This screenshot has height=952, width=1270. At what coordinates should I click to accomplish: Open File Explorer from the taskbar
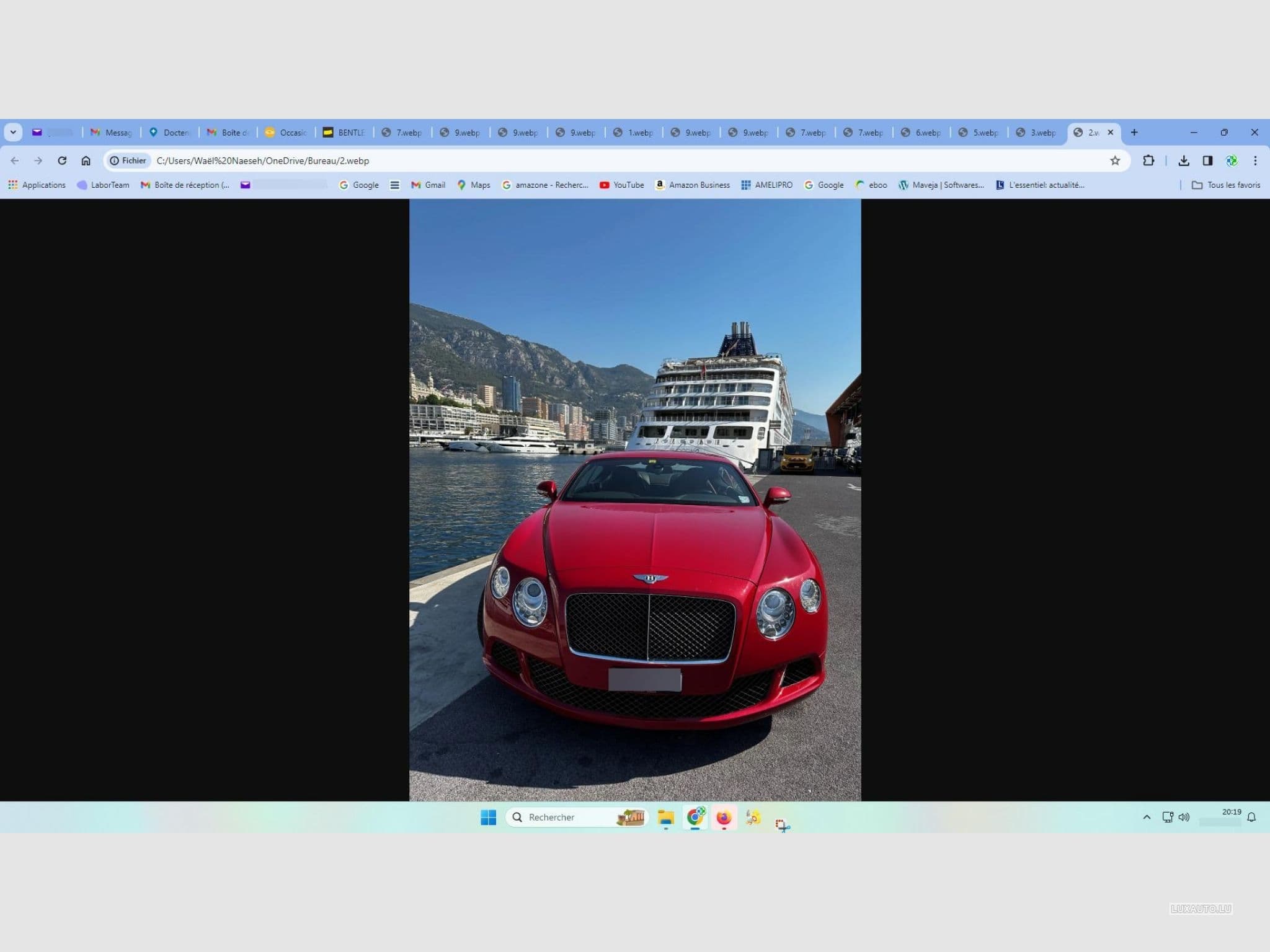[666, 818]
